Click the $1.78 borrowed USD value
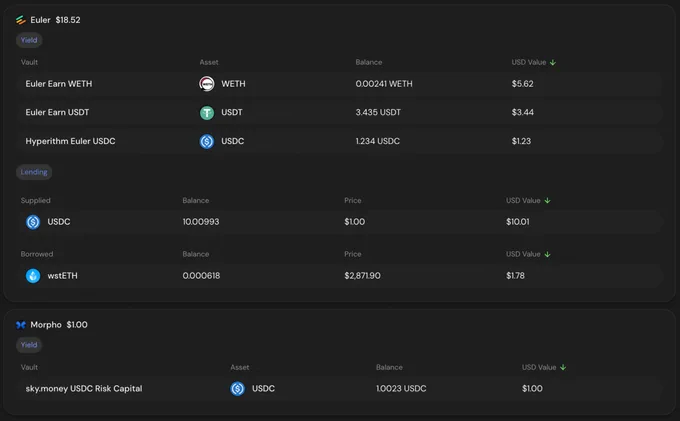This screenshot has height=421, width=680. click(x=515, y=276)
